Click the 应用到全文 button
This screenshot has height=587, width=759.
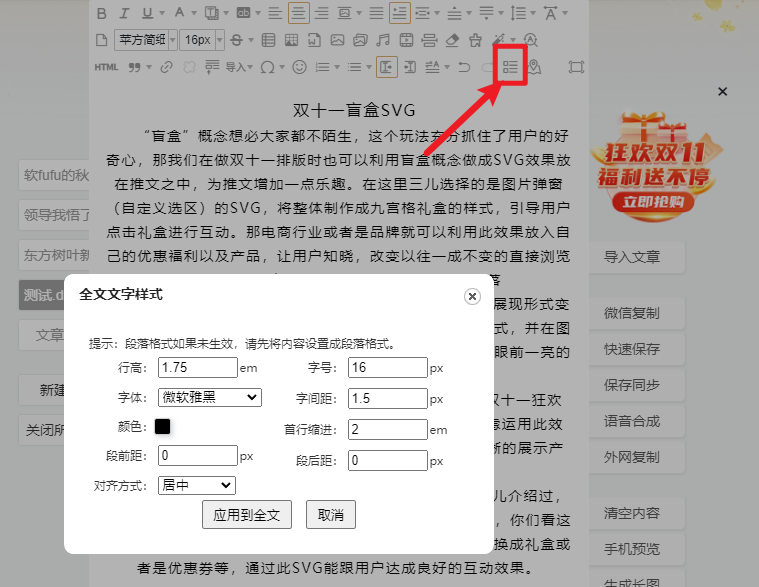pos(247,514)
